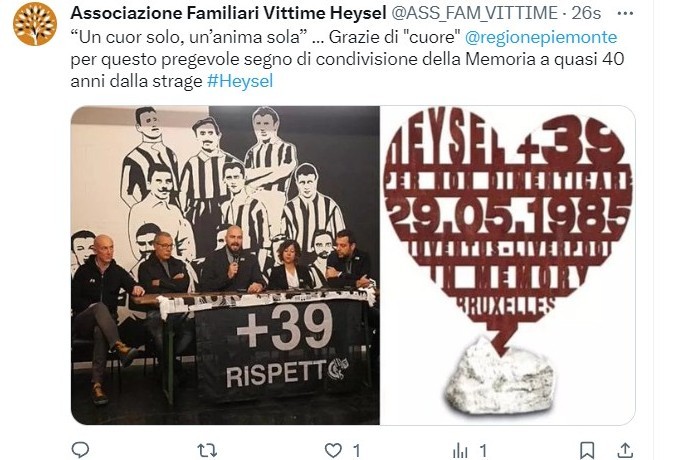
Task: Repost this tweet with the retweet icon
Action: tap(207, 450)
